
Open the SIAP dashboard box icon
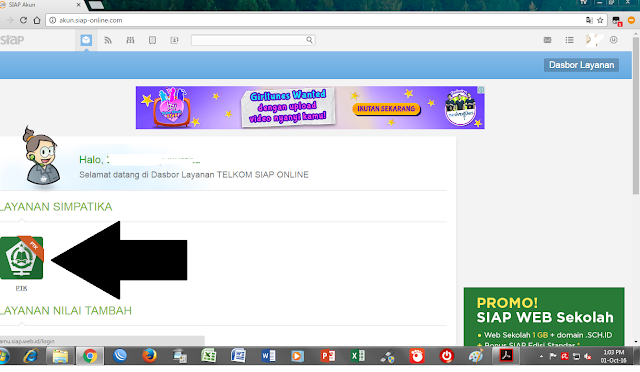pos(86,40)
